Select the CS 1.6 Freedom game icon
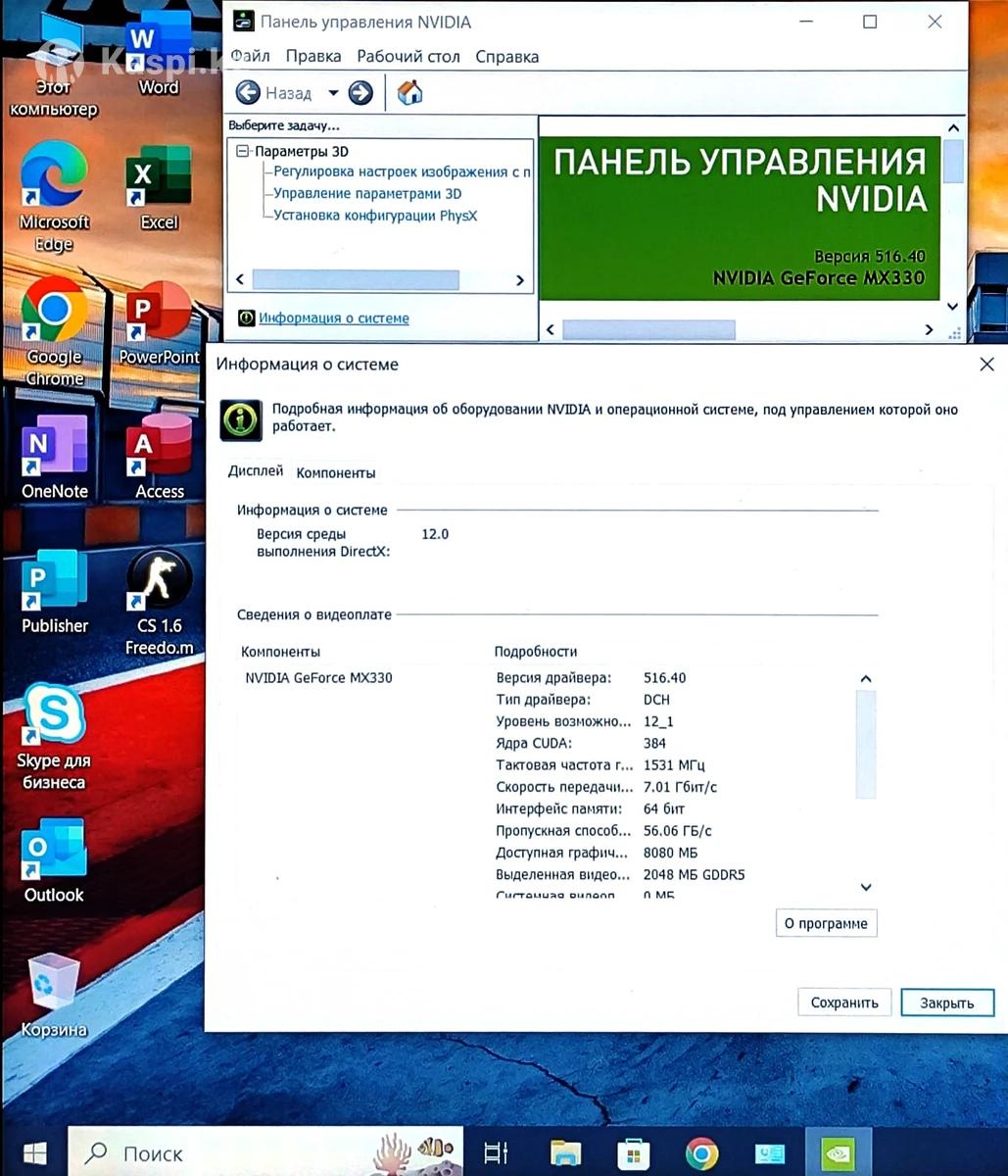Screen dimensions: 1008x1176 click(x=159, y=603)
